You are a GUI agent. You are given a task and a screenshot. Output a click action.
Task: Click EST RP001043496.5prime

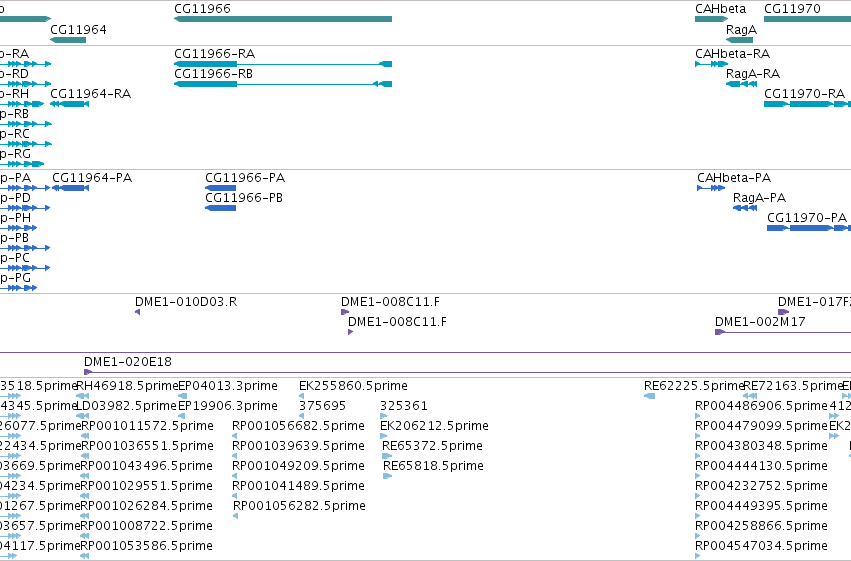point(85,476)
